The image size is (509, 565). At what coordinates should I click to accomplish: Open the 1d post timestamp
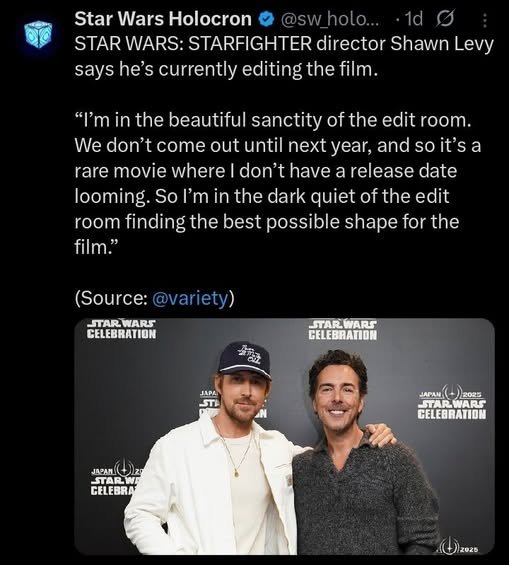[414, 19]
